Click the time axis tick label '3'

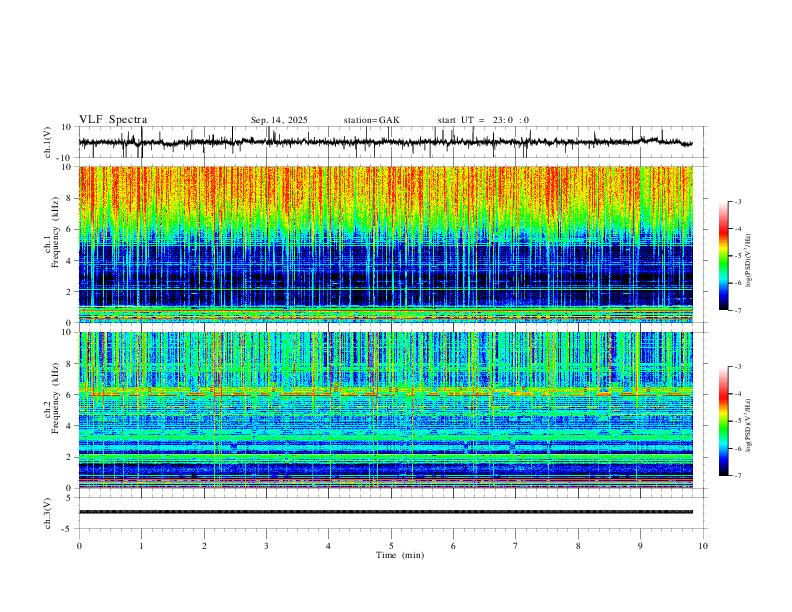coord(266,546)
